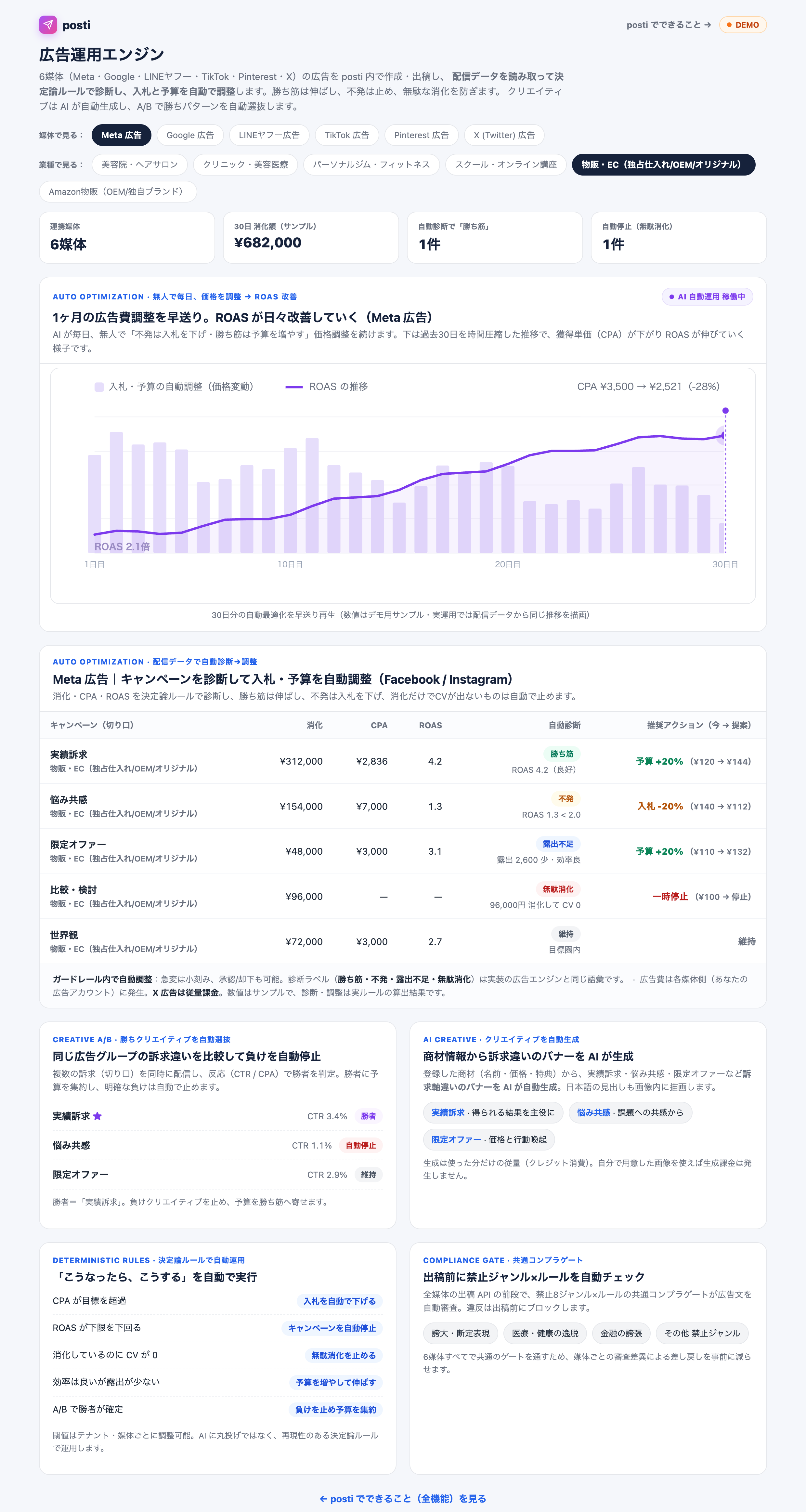
Task: Select the LINEヤフー広告 media filter
Action: [x=269, y=135]
